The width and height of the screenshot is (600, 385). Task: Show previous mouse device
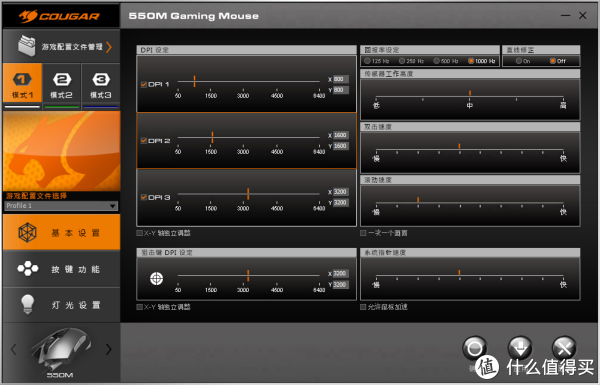14,349
